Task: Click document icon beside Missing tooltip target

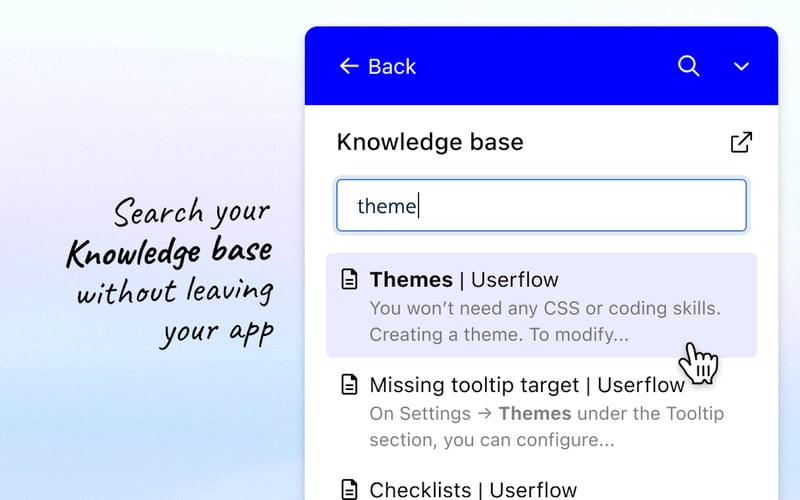Action: coord(349,385)
